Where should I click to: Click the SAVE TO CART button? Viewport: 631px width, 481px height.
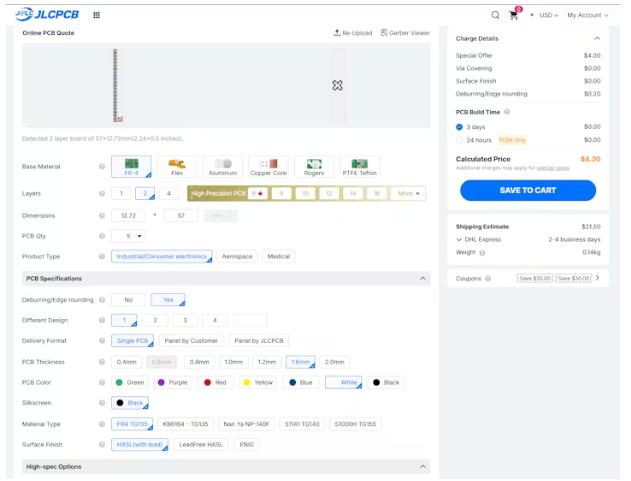click(528, 190)
